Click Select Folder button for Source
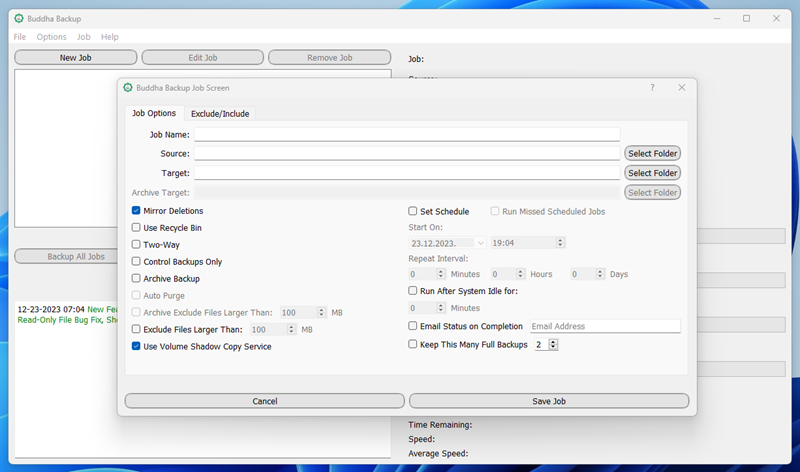 pyautogui.click(x=652, y=153)
